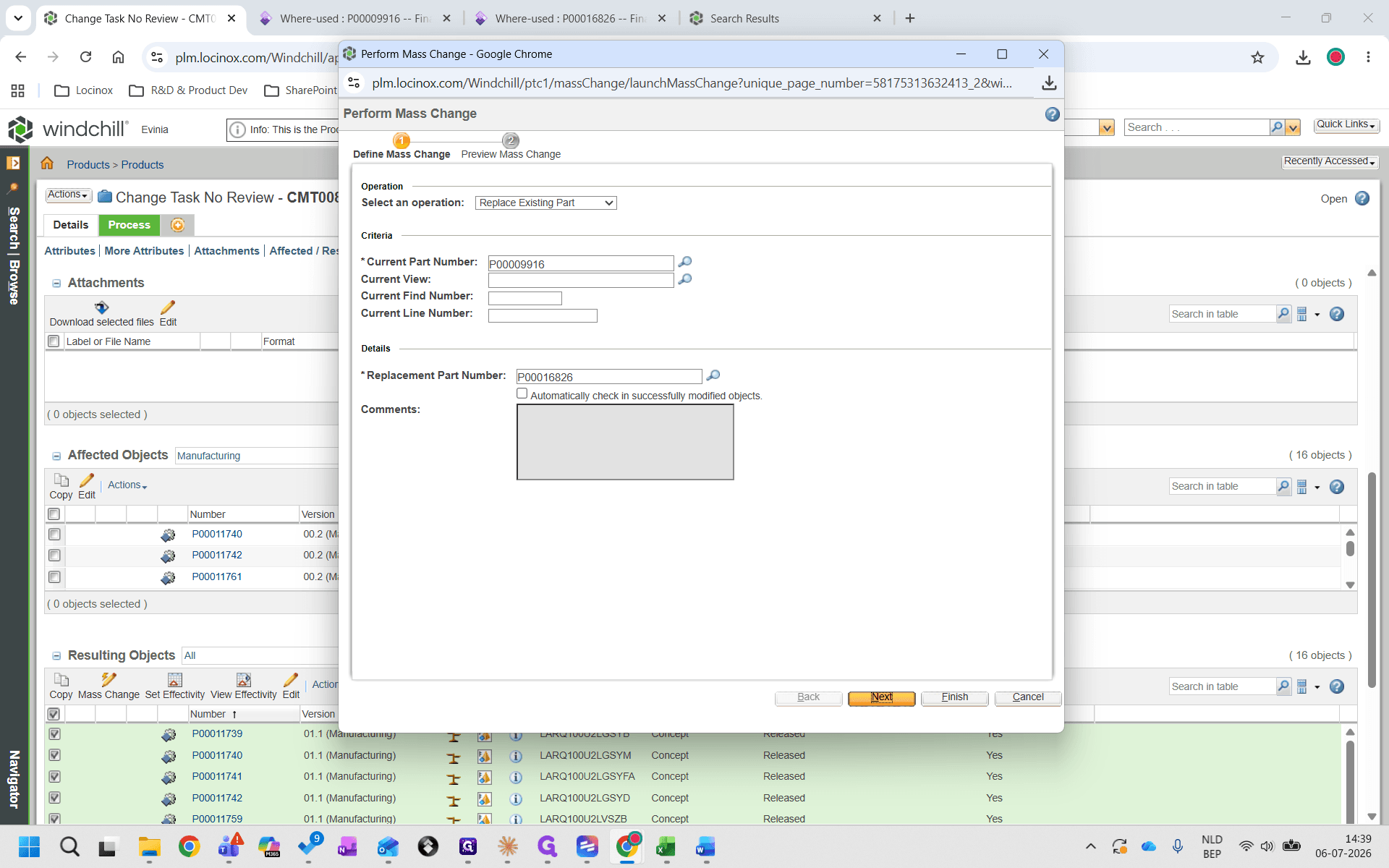Open More Attributes sub-tab
This screenshot has height=868, width=1389.
pyautogui.click(x=144, y=251)
